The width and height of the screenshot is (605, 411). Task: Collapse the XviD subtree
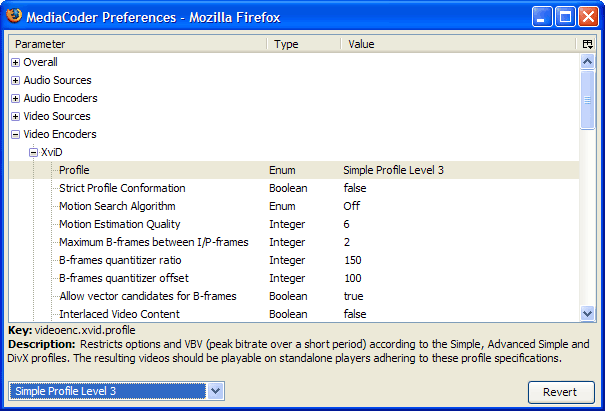point(34,152)
